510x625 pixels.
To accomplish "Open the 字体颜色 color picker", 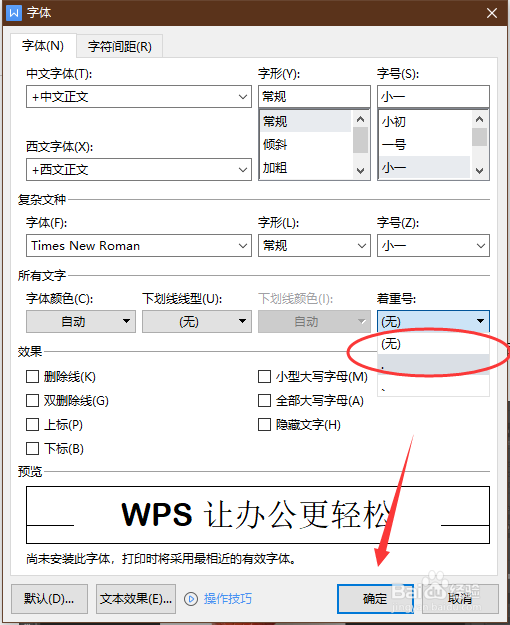I will tap(81, 321).
